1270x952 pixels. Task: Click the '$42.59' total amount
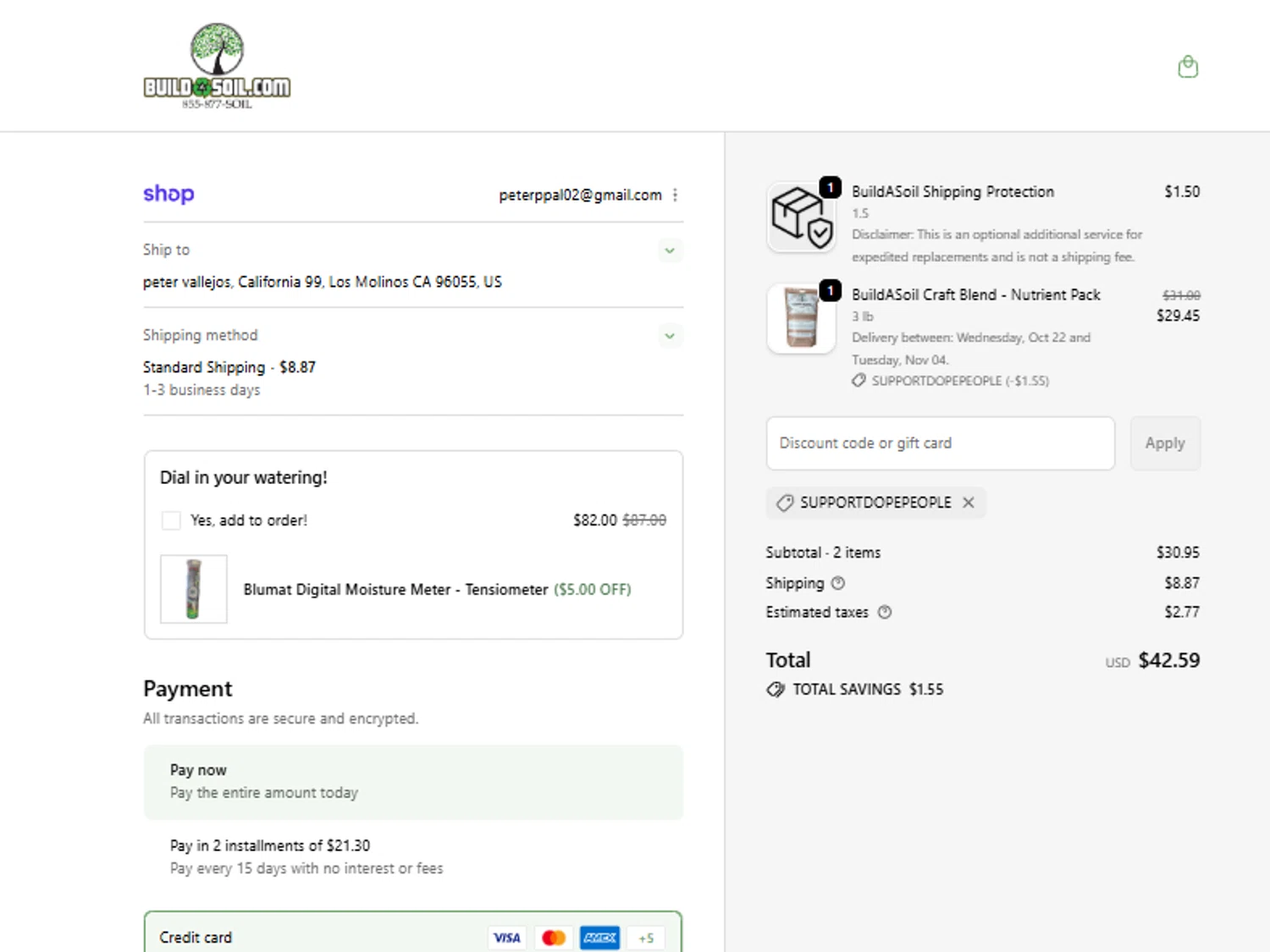click(1169, 660)
